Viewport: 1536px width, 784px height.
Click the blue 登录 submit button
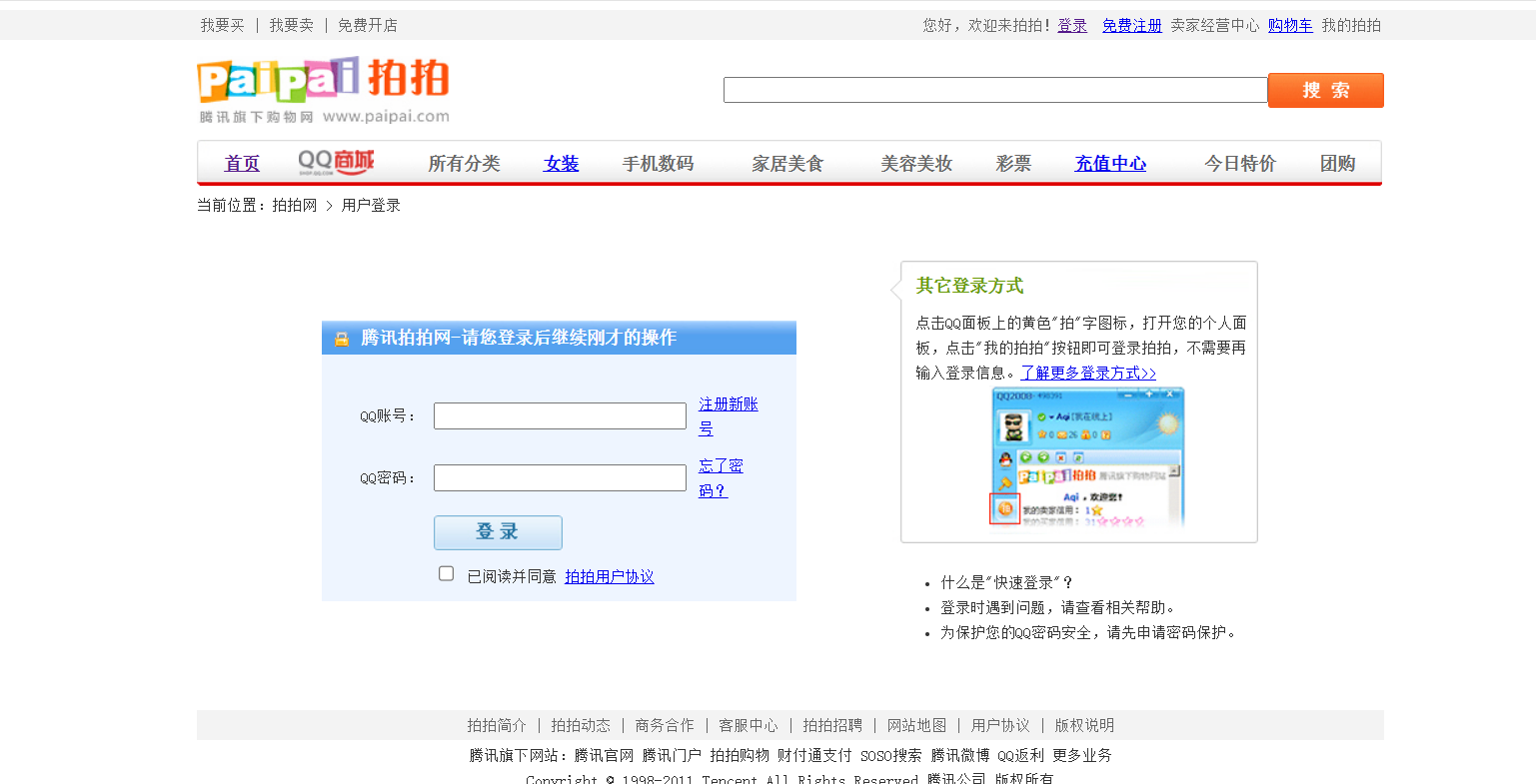(x=498, y=532)
